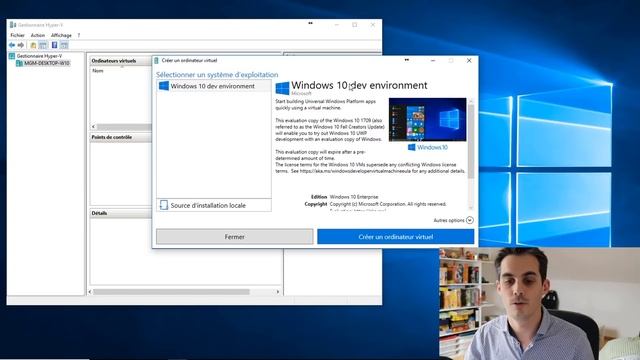Click the description vertical scrollbar thumb
The height and width of the screenshot is (360, 640).
tap(471, 141)
